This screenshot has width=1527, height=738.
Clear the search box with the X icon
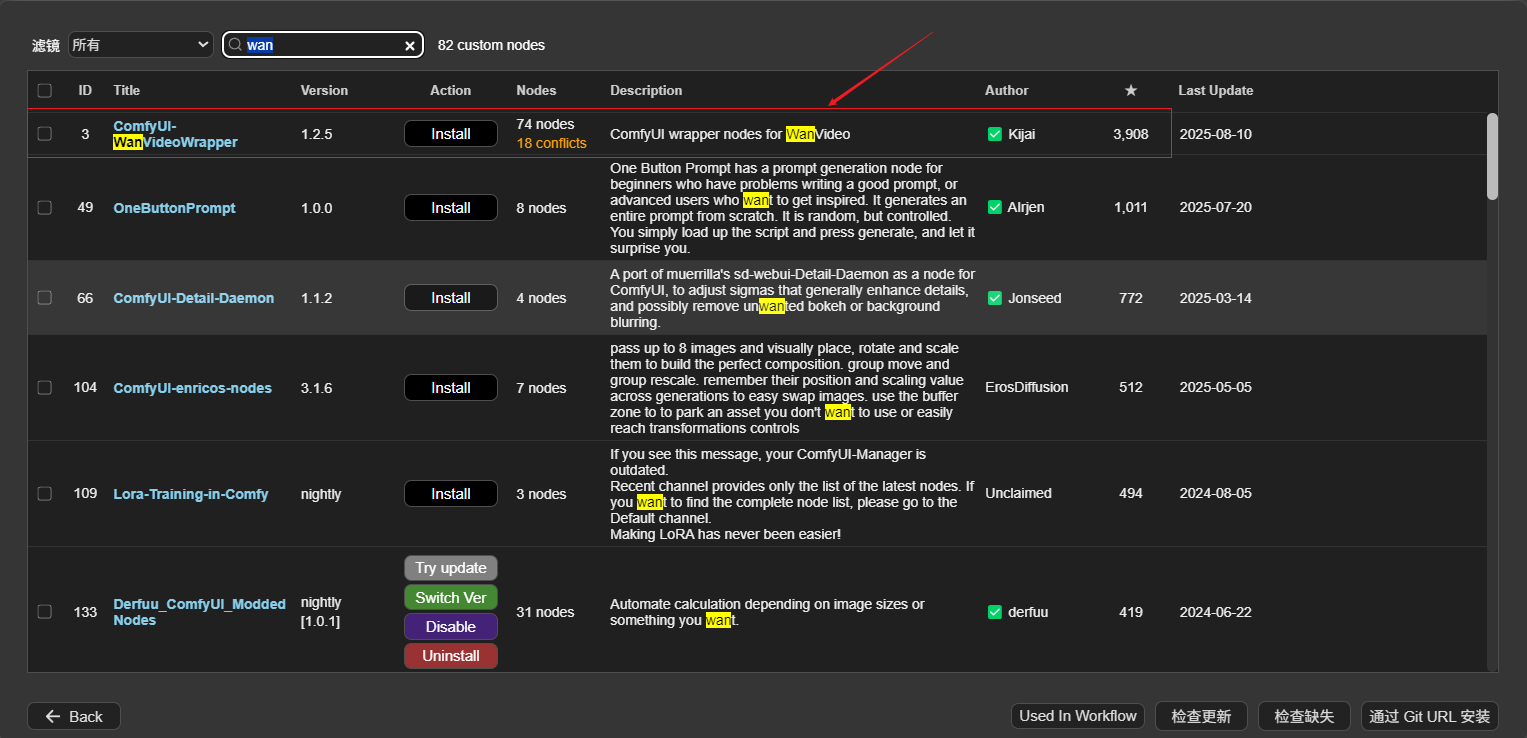410,46
